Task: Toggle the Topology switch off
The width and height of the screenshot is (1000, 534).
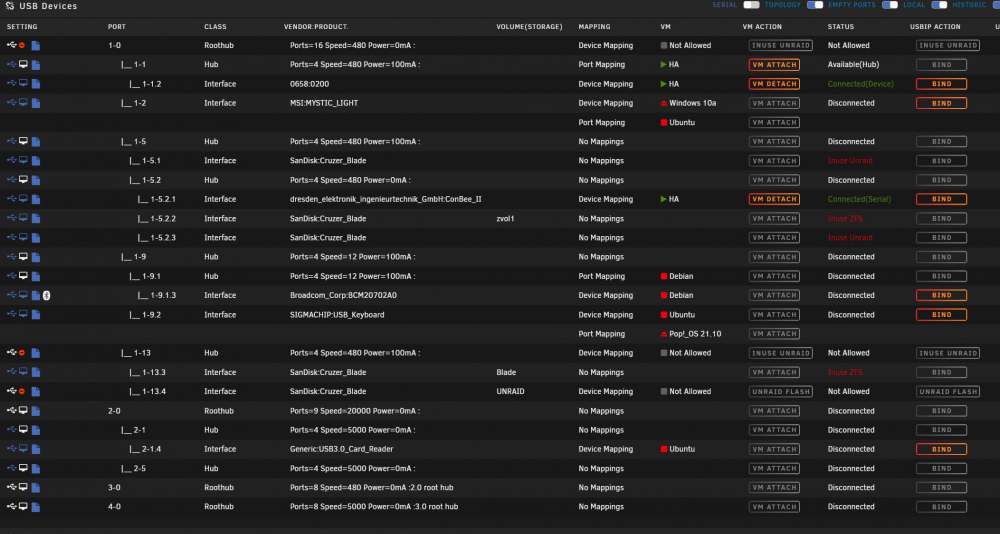Action: (x=814, y=5)
